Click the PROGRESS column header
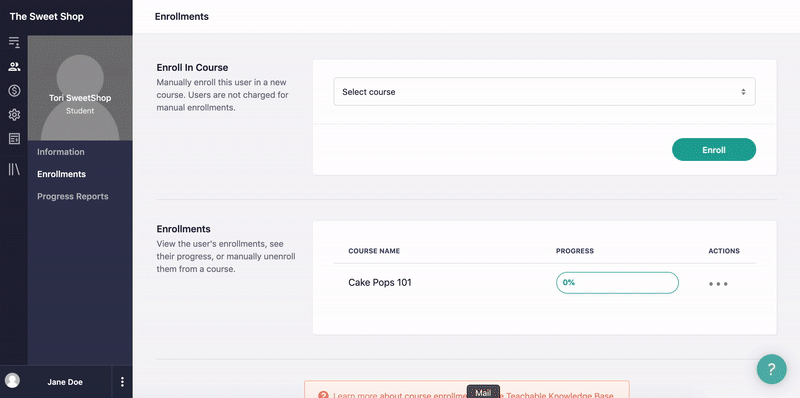Image resolution: width=800 pixels, height=398 pixels. [575, 251]
